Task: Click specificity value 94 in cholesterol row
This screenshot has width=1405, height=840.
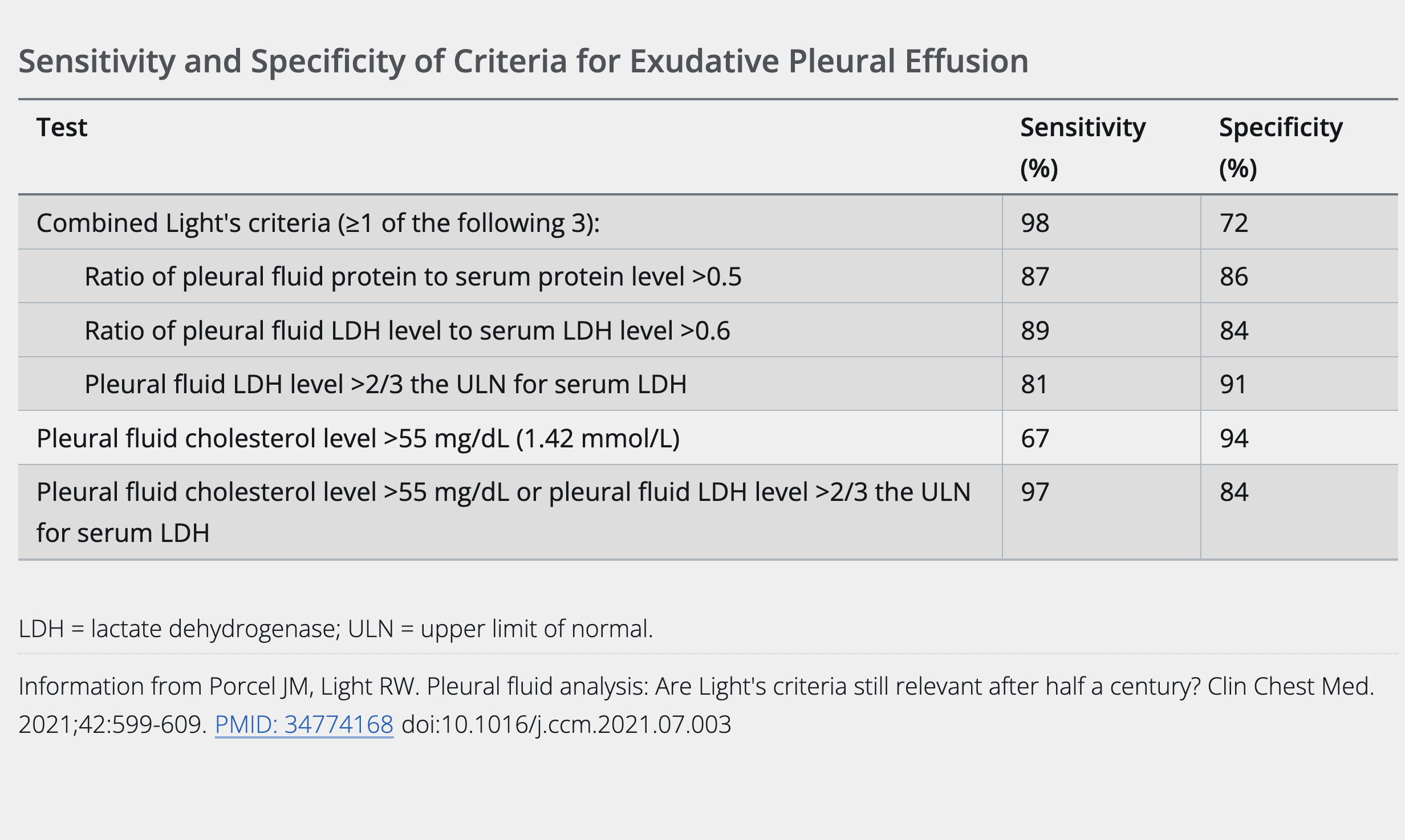Action: point(1234,438)
